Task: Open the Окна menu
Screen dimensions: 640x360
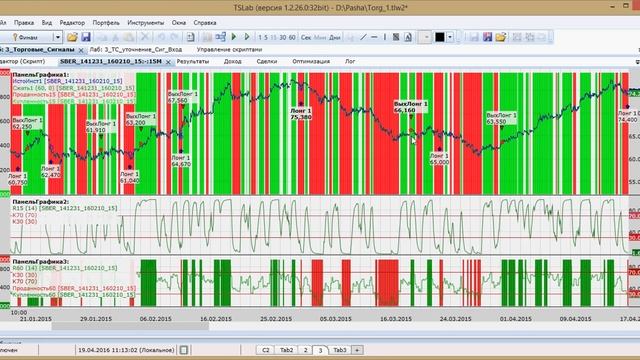Action: click(x=179, y=23)
